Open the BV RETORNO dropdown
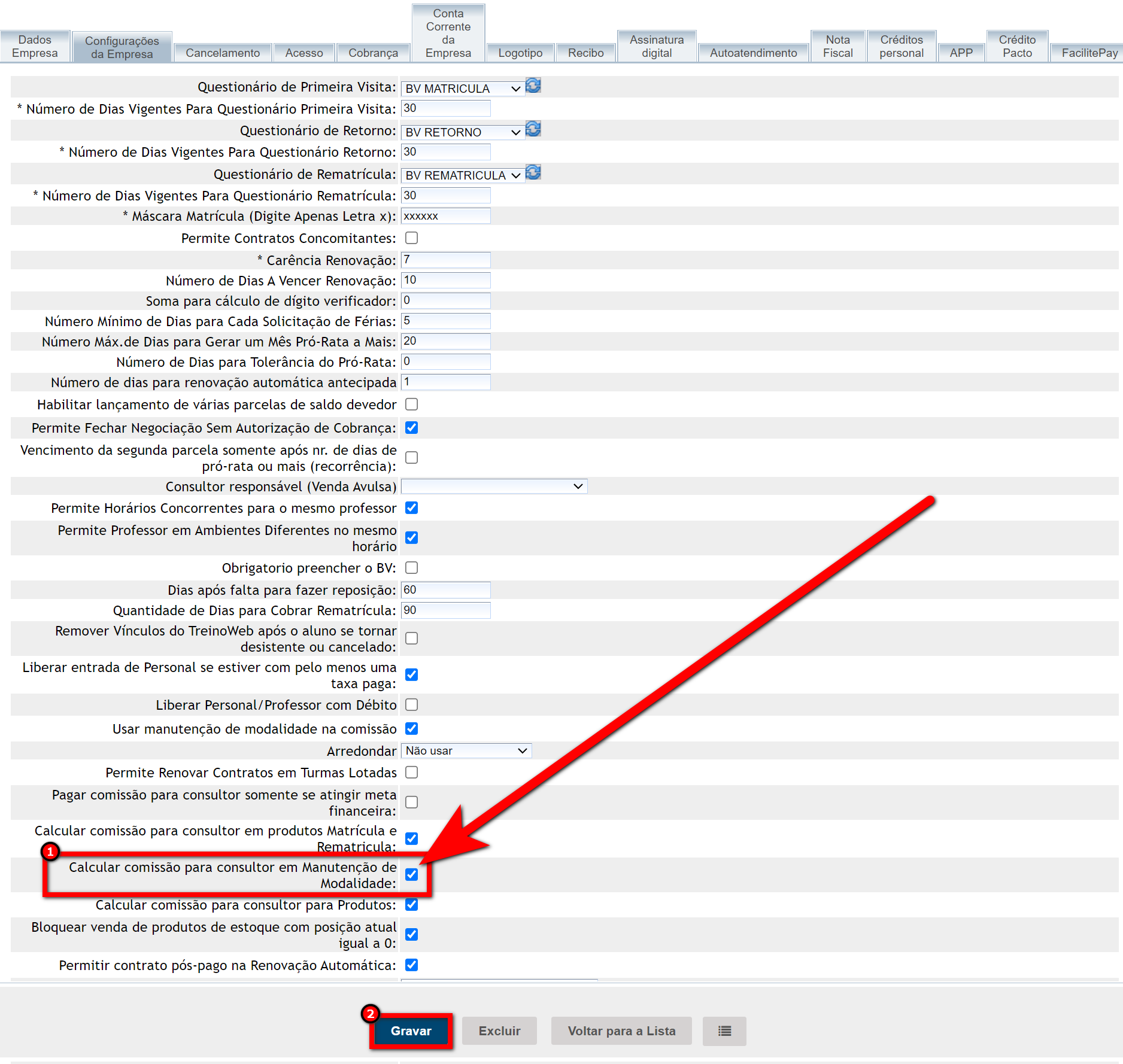The width and height of the screenshot is (1123, 1064). point(462,132)
